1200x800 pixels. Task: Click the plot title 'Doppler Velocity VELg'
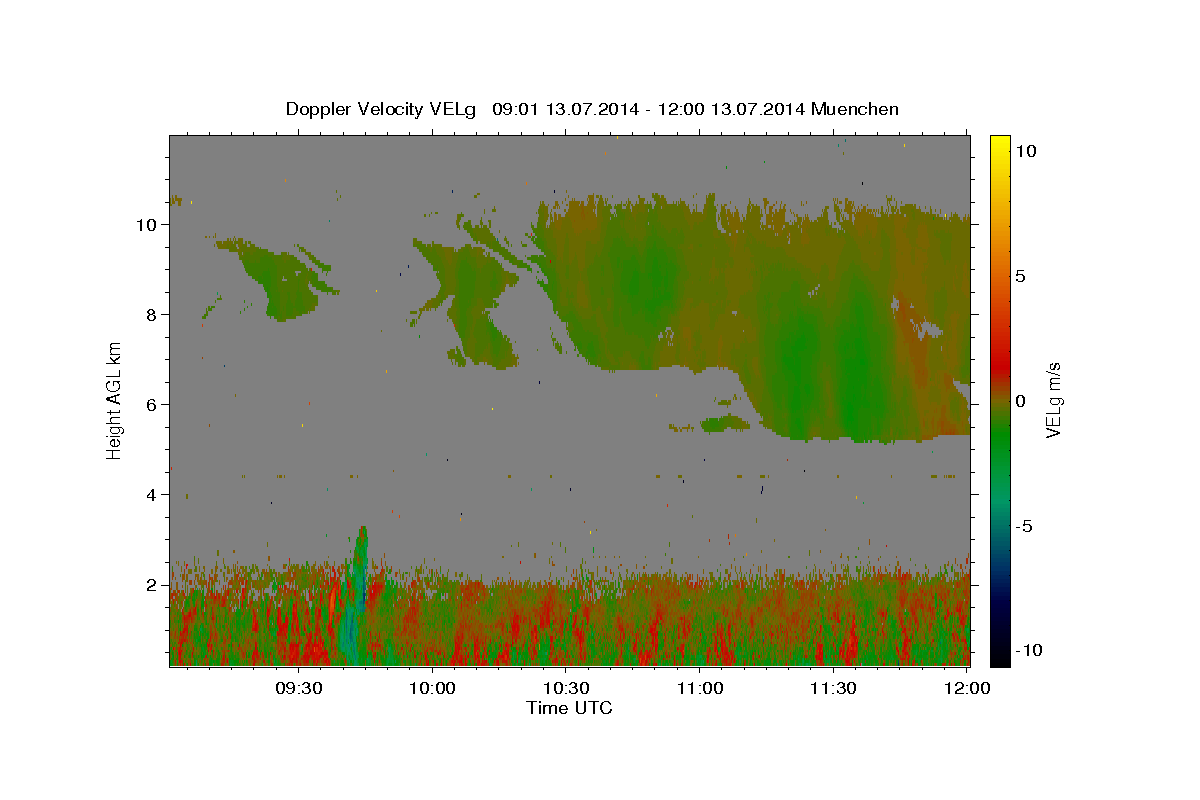383,109
